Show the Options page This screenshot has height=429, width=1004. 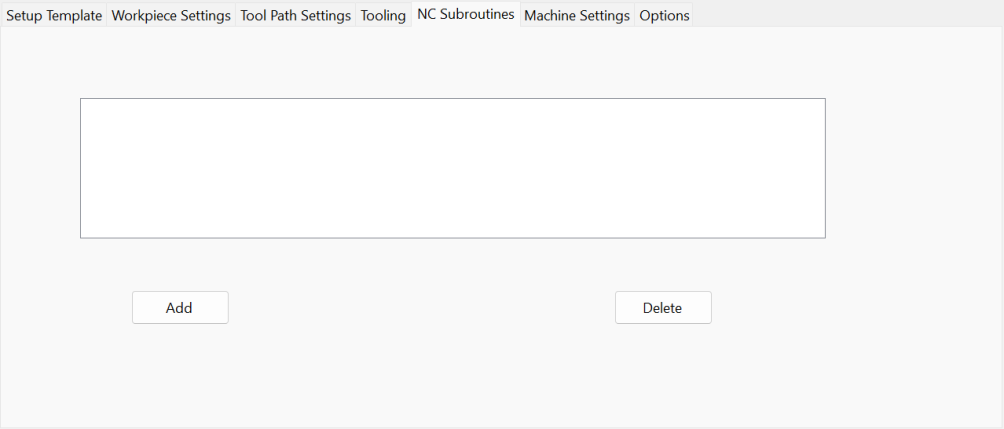[664, 15]
